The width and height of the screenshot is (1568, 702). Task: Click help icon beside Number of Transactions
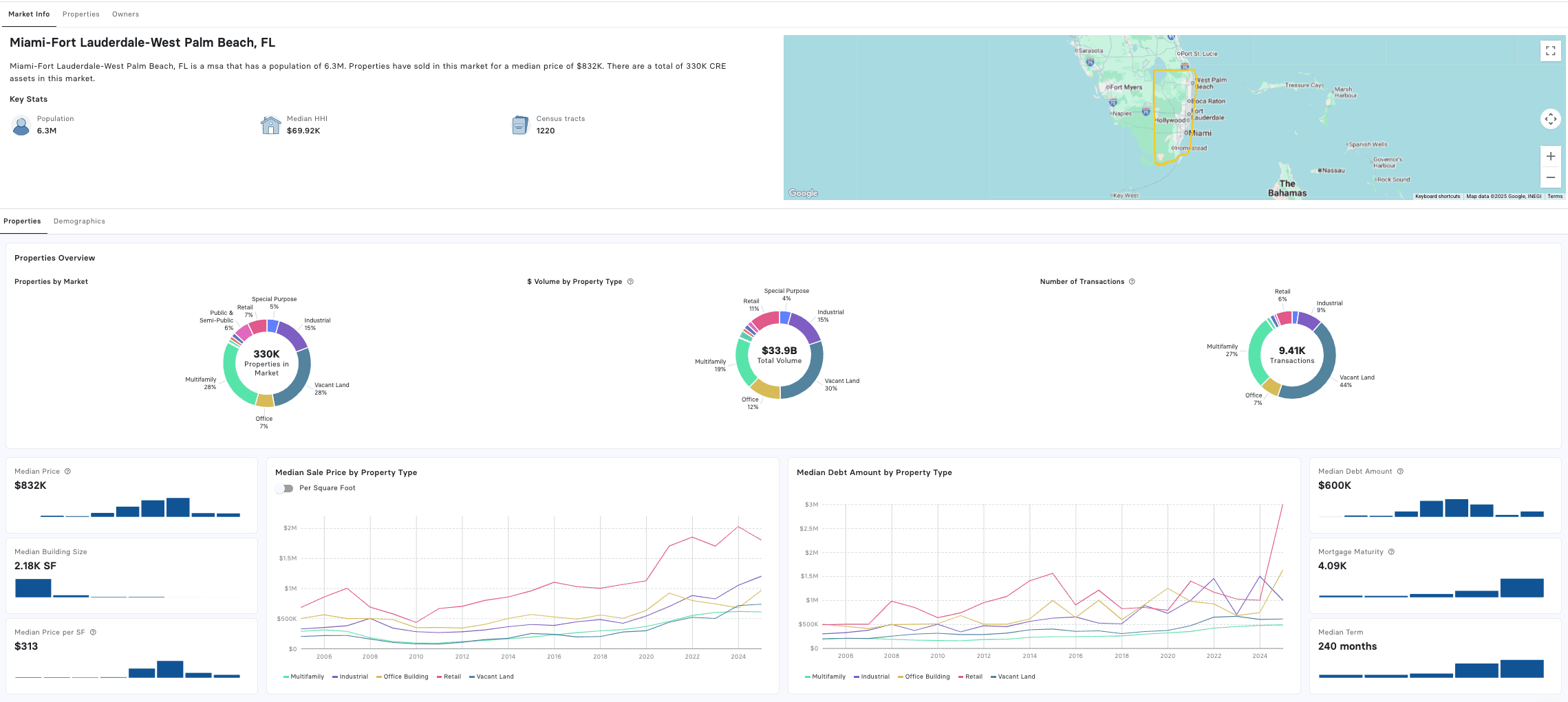[1132, 282]
